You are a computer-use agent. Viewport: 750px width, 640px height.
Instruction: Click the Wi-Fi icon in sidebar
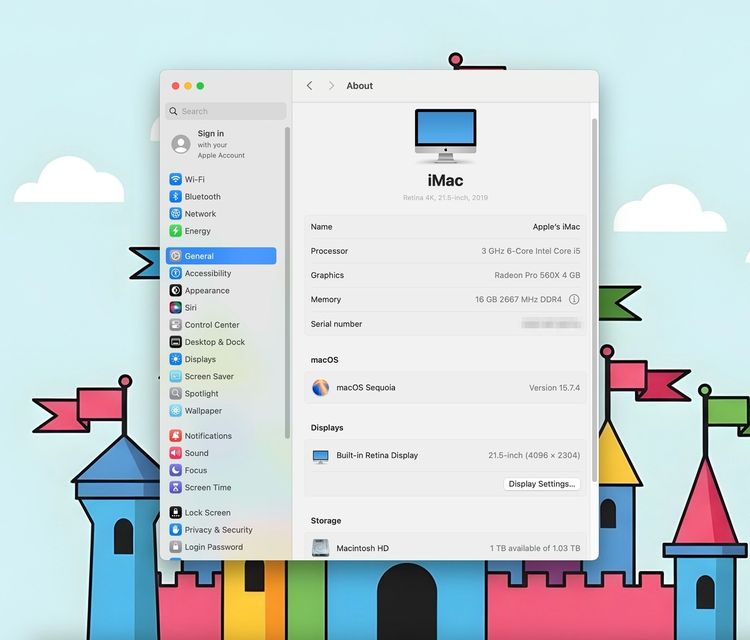coord(176,179)
